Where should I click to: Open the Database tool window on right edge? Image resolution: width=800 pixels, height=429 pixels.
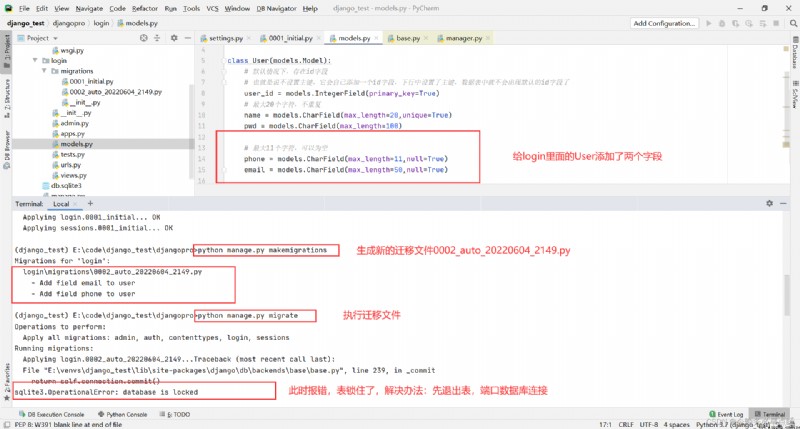tap(795, 52)
